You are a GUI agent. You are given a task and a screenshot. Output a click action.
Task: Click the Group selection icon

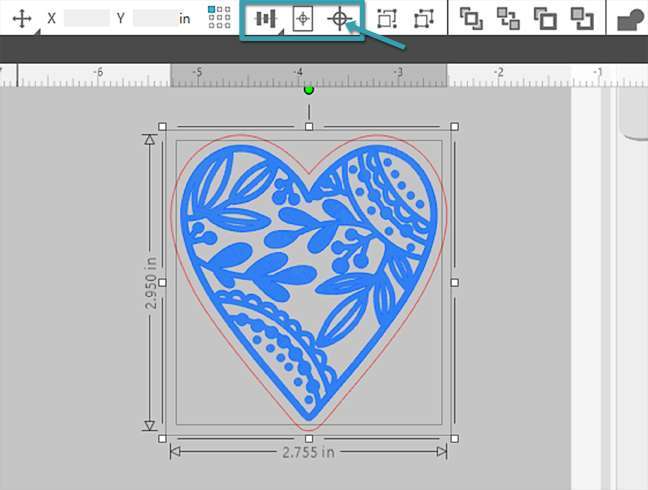tap(387, 19)
